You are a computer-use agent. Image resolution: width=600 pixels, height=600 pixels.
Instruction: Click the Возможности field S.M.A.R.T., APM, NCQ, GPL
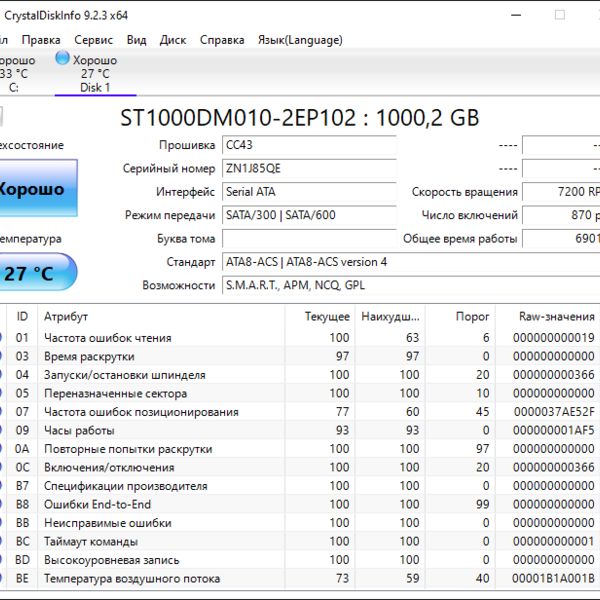(x=411, y=285)
